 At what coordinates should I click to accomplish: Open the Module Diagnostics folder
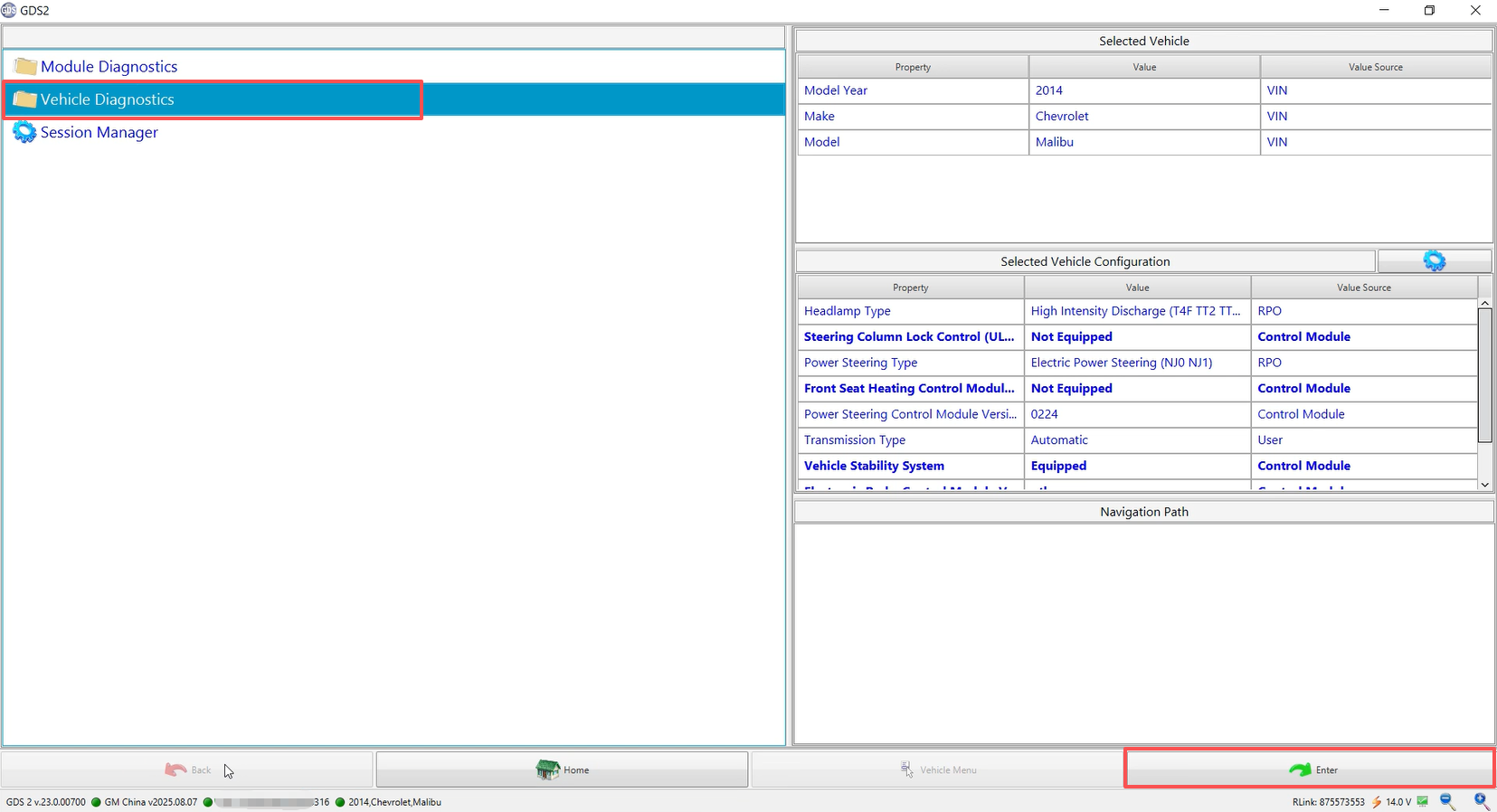[x=109, y=67]
